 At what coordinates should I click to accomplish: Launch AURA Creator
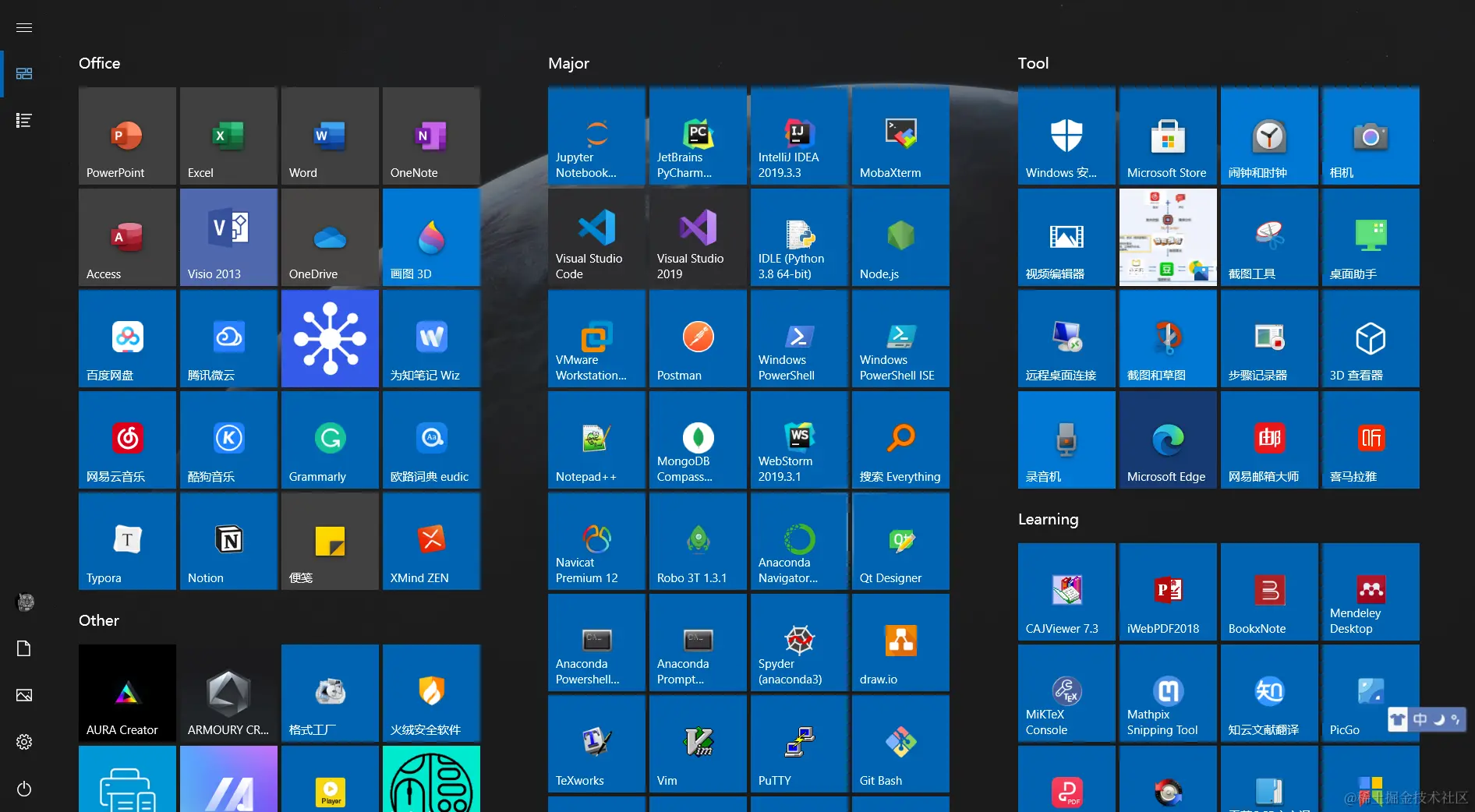point(127,693)
